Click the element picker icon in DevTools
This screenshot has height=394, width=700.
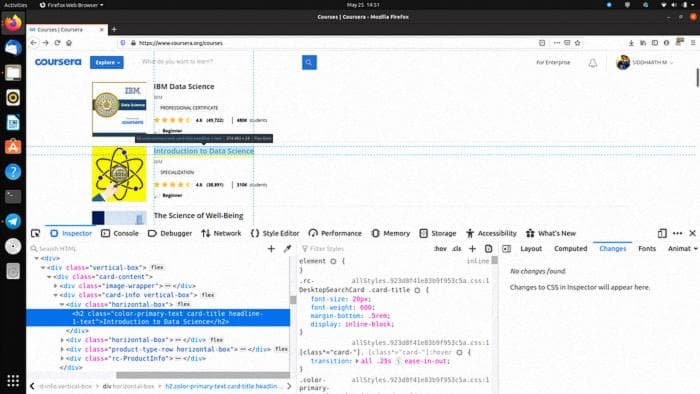[x=35, y=233]
